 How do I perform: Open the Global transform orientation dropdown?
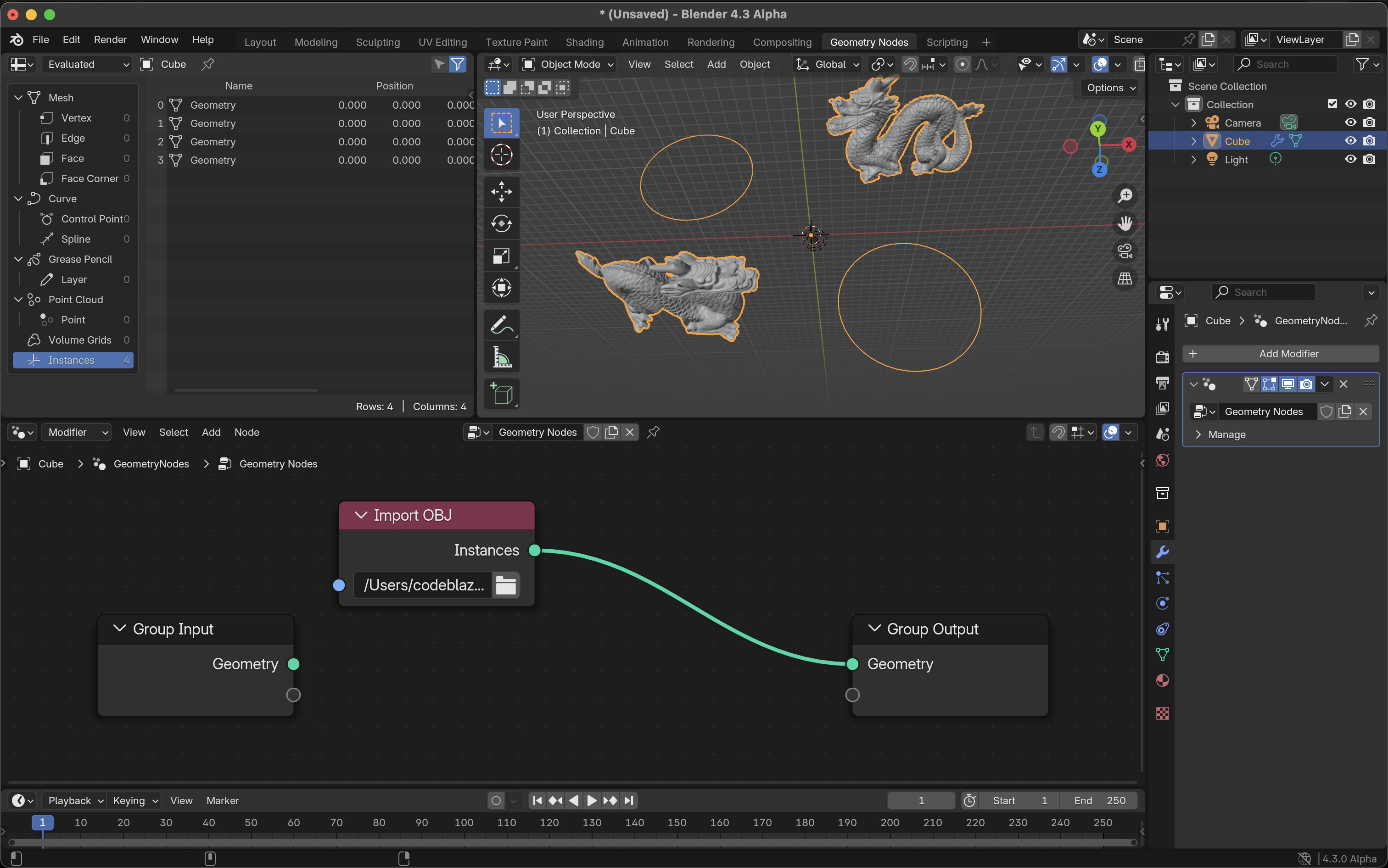point(828,64)
